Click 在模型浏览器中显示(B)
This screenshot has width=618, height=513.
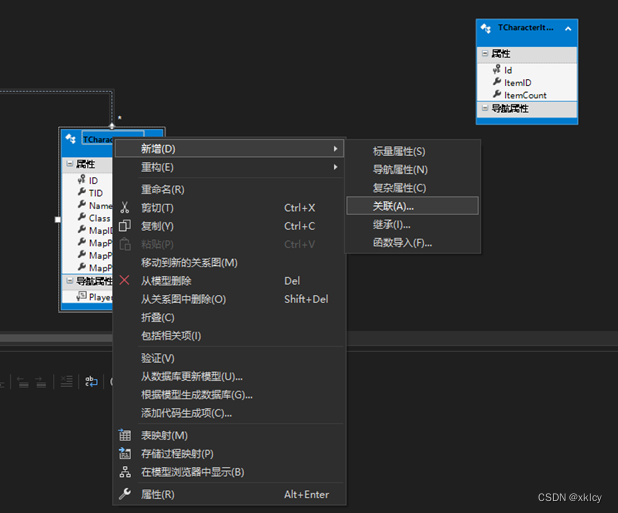229,472
